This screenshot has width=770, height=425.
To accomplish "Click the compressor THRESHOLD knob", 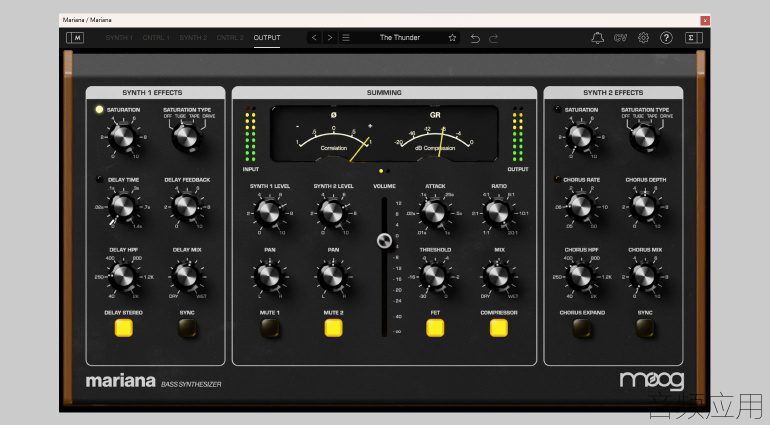I will point(435,277).
